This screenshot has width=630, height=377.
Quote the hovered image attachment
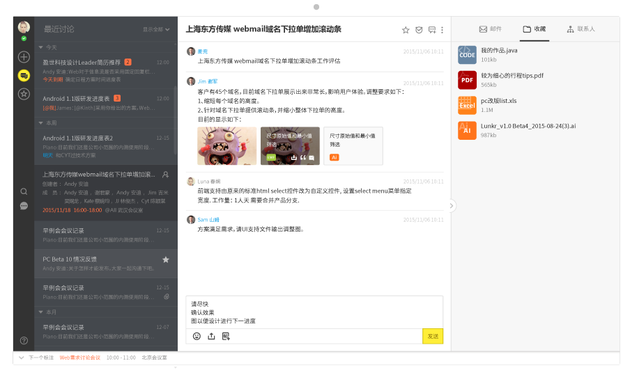[303, 158]
